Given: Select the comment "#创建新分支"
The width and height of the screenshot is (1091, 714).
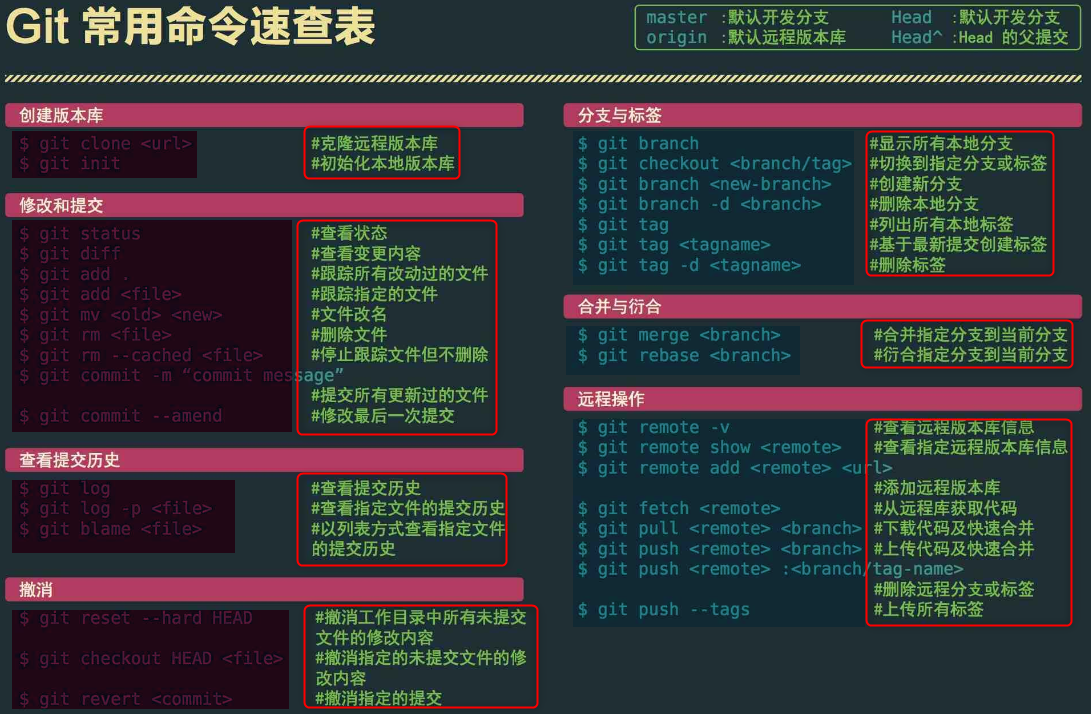Looking at the screenshot, I should [916, 184].
